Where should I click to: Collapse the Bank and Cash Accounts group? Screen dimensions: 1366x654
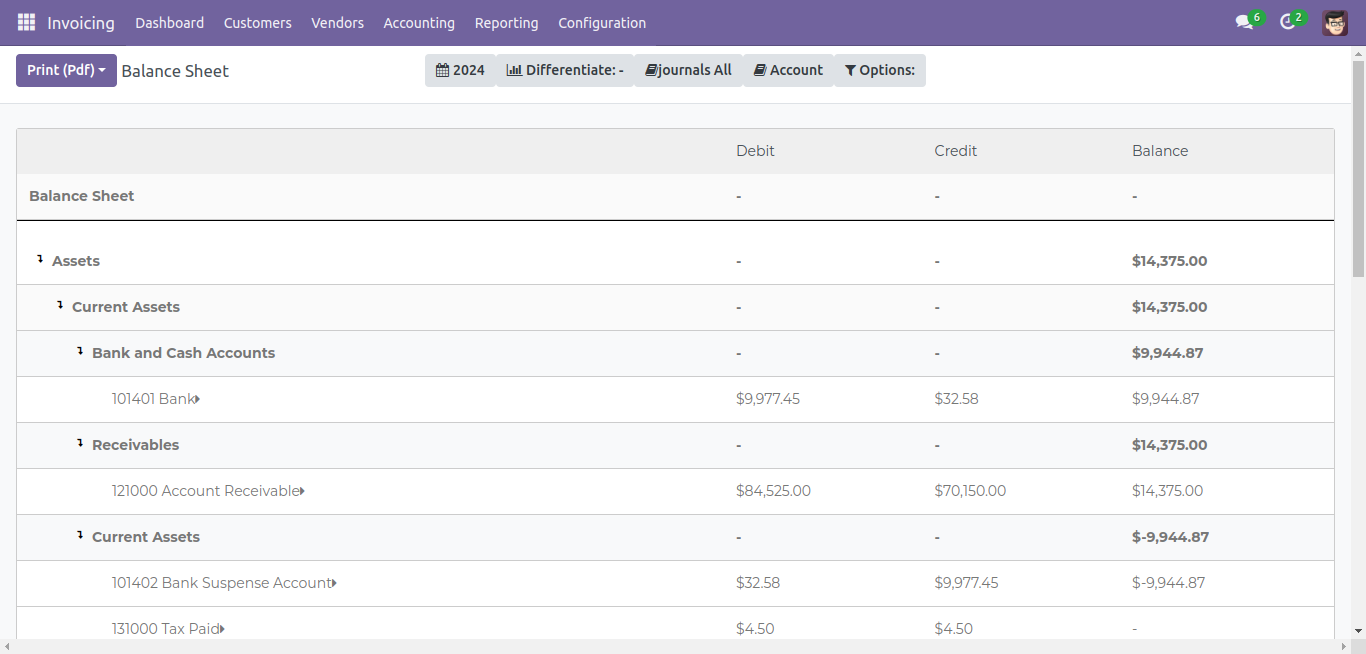click(x=81, y=352)
